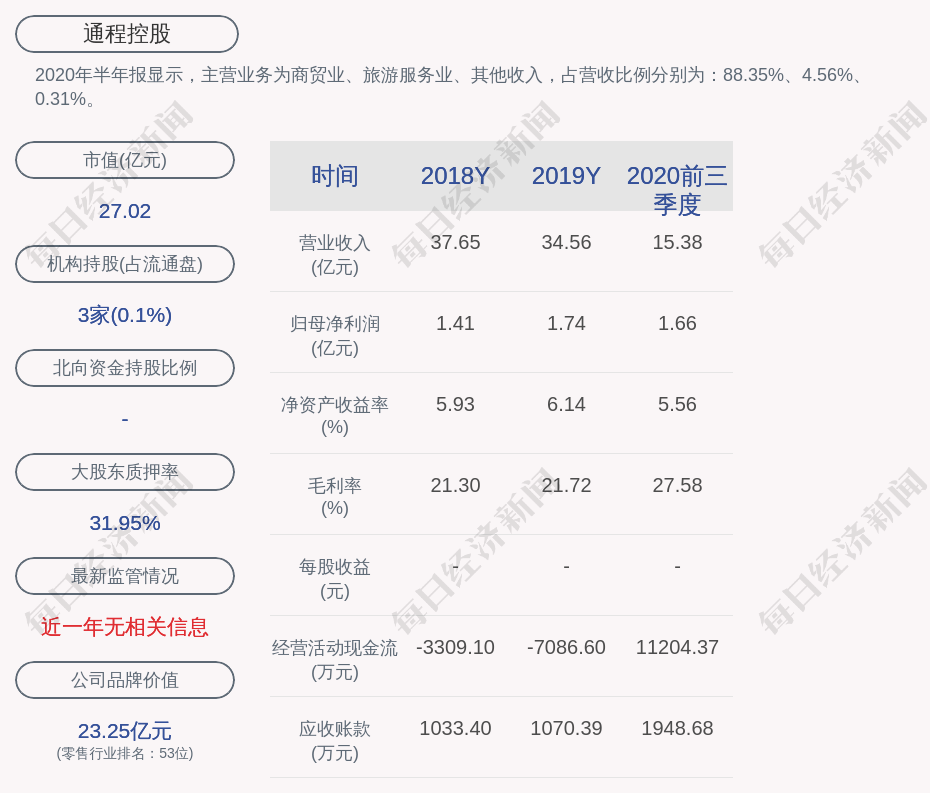Select the 2019Y column header
930x793 pixels.
566,176
